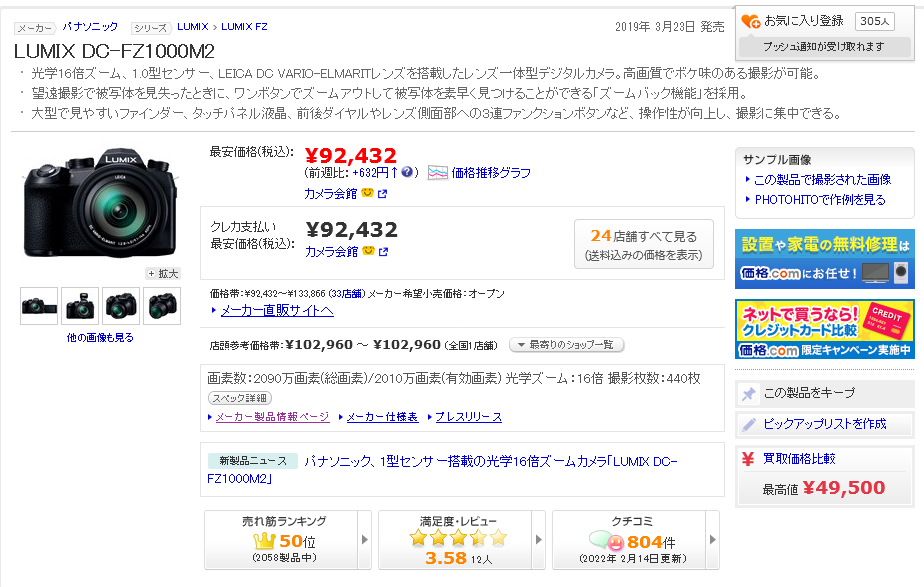Click the pushpin icon for keeping product
Image resolution: width=924 pixels, height=587 pixels.
coord(748,394)
